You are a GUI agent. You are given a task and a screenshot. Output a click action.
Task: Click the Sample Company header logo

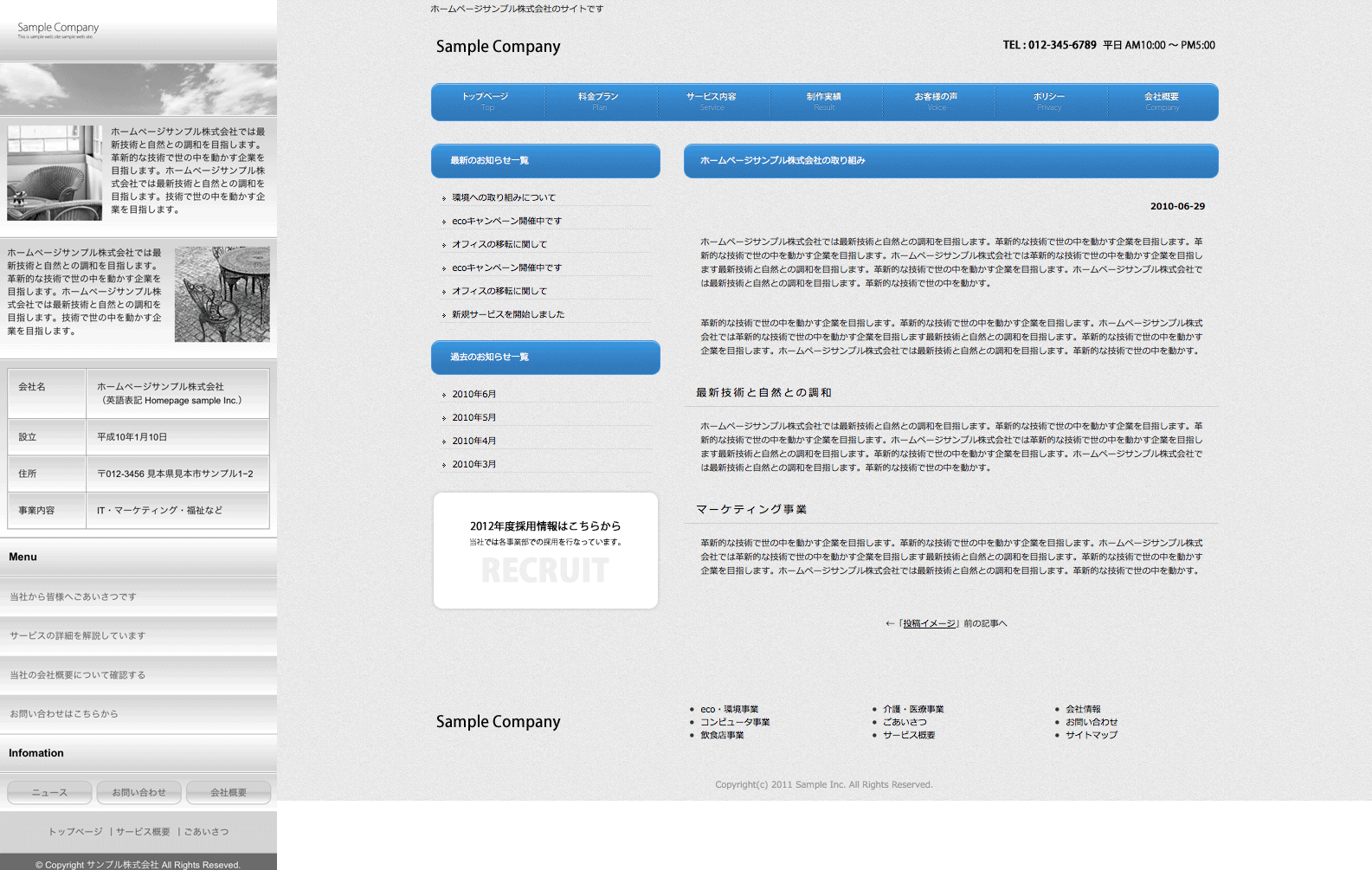click(498, 47)
